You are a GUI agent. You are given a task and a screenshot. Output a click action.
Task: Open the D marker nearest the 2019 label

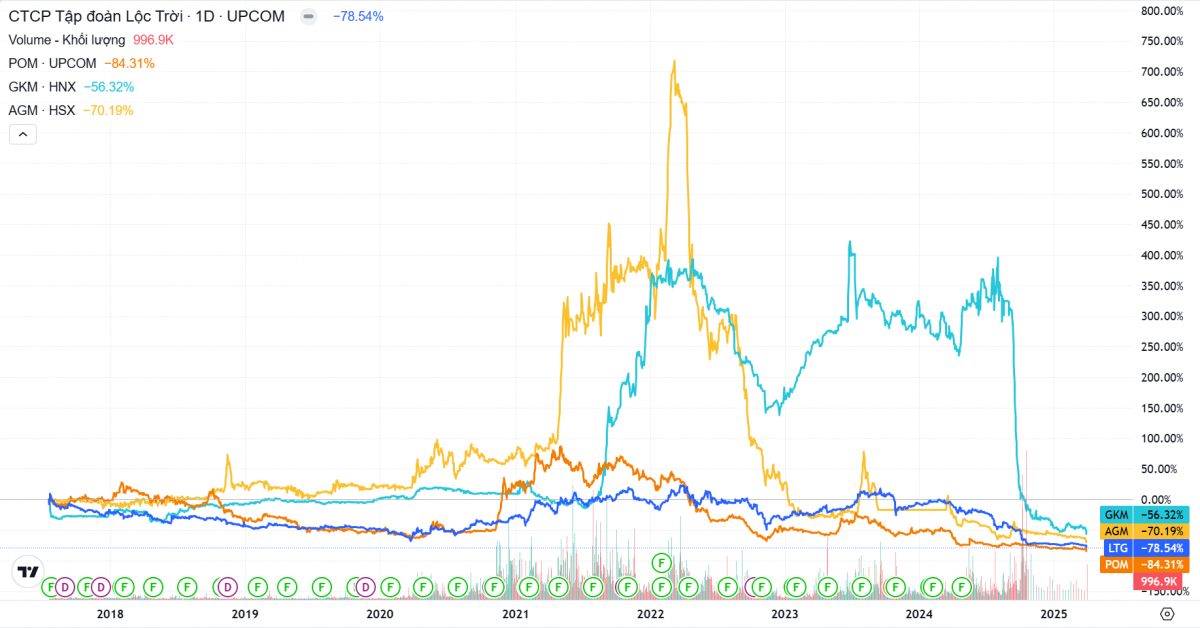pos(227,586)
